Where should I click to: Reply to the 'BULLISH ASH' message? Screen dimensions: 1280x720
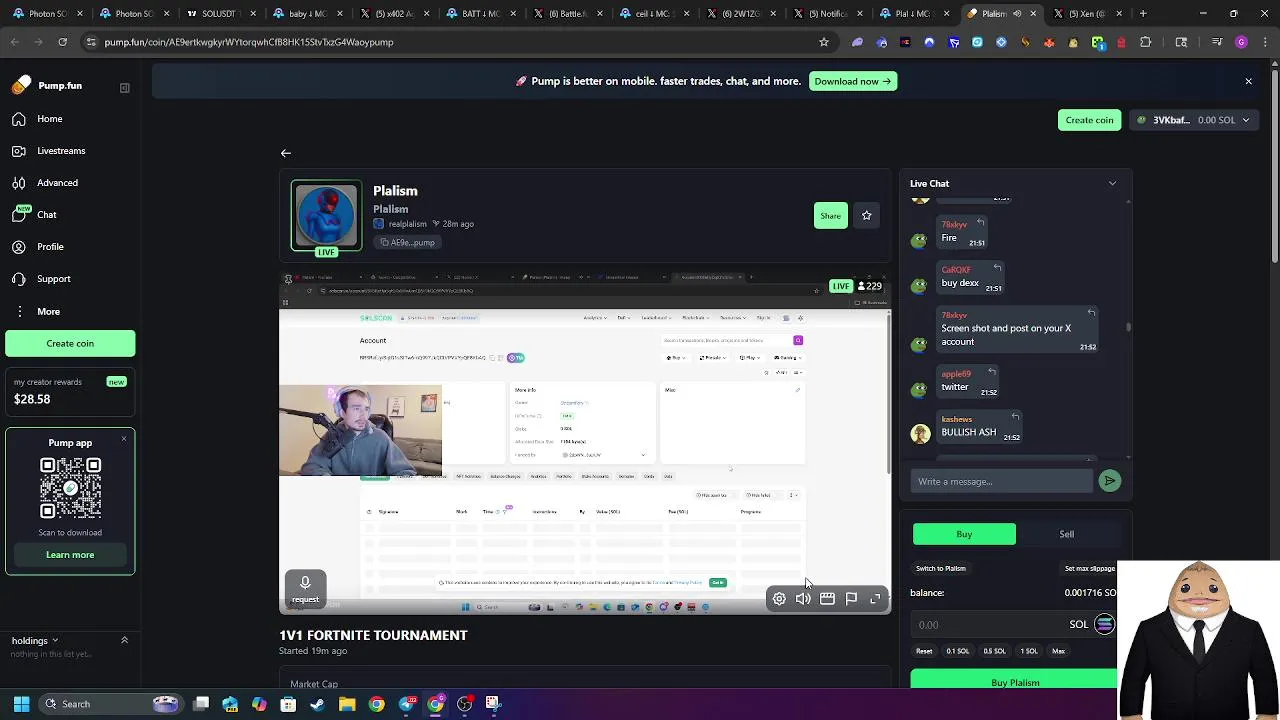(1015, 417)
